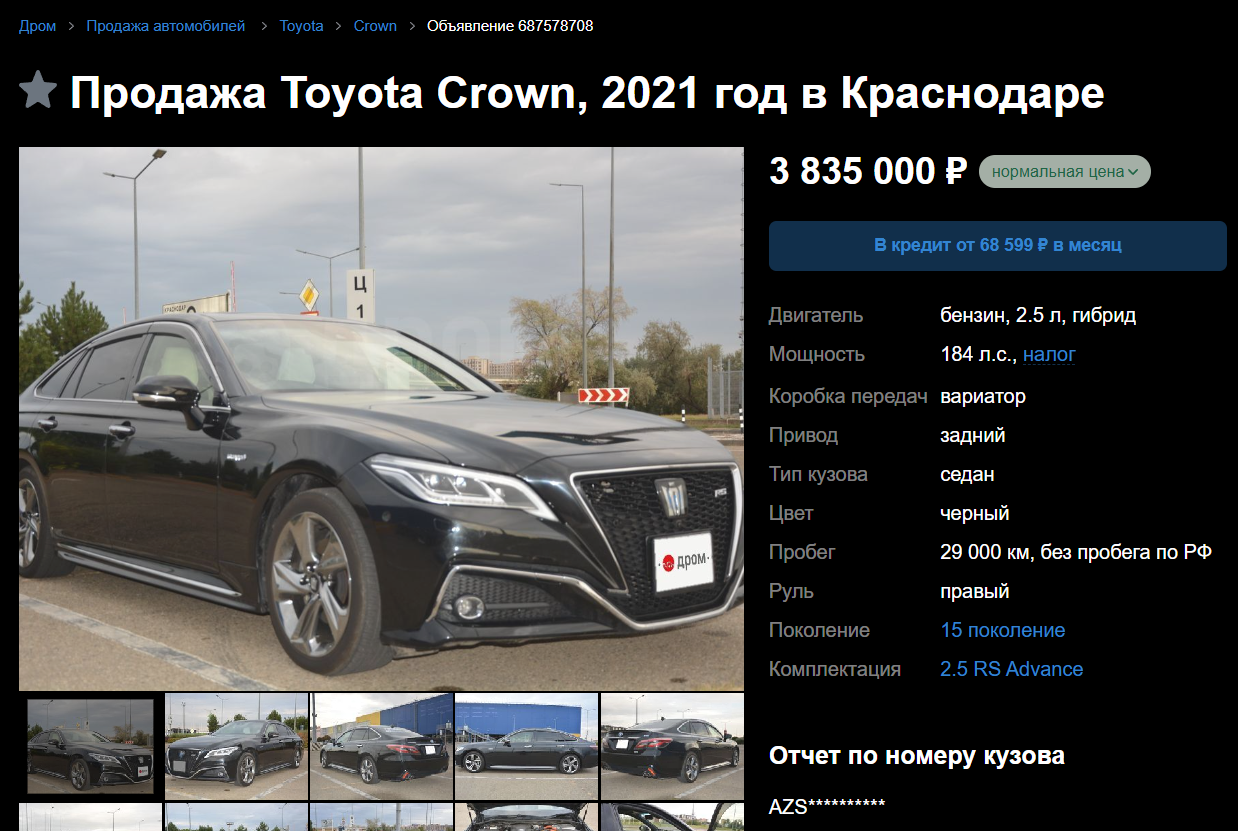
Task: Open '15 поколение' generation link
Action: coord(1002,630)
